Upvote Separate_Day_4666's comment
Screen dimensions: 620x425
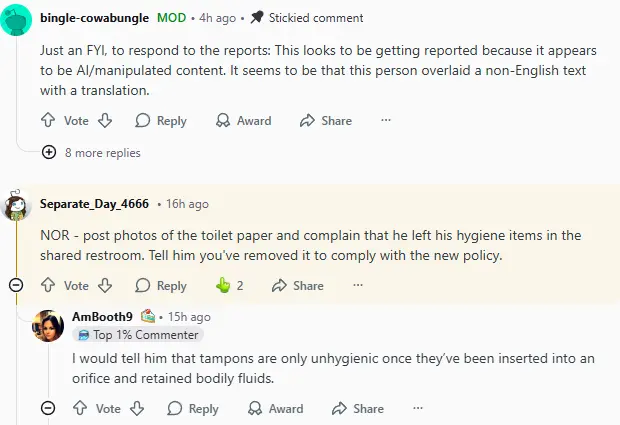point(47,285)
